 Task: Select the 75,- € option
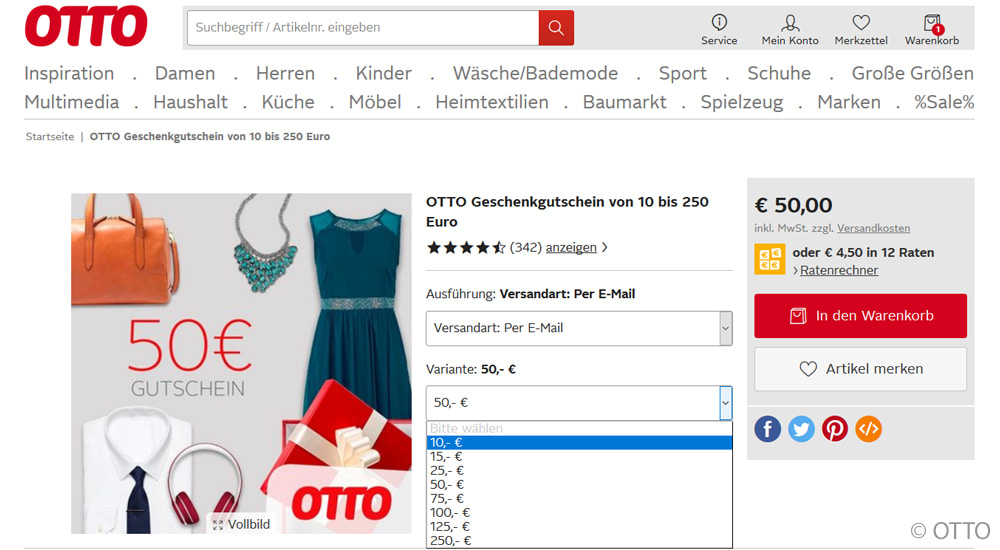coord(579,498)
